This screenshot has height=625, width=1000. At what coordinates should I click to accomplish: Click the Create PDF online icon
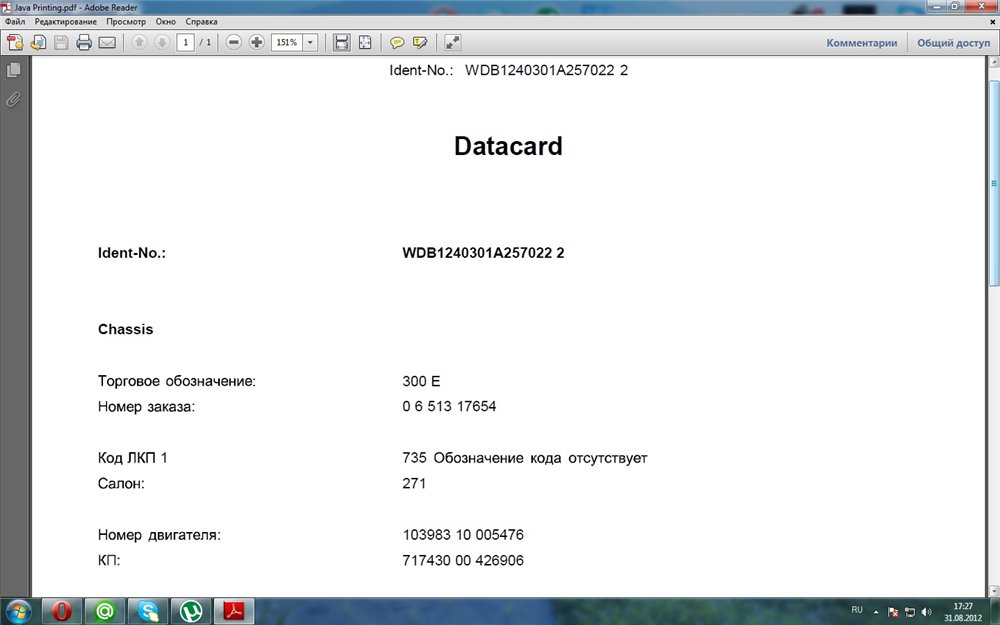click(x=15, y=42)
